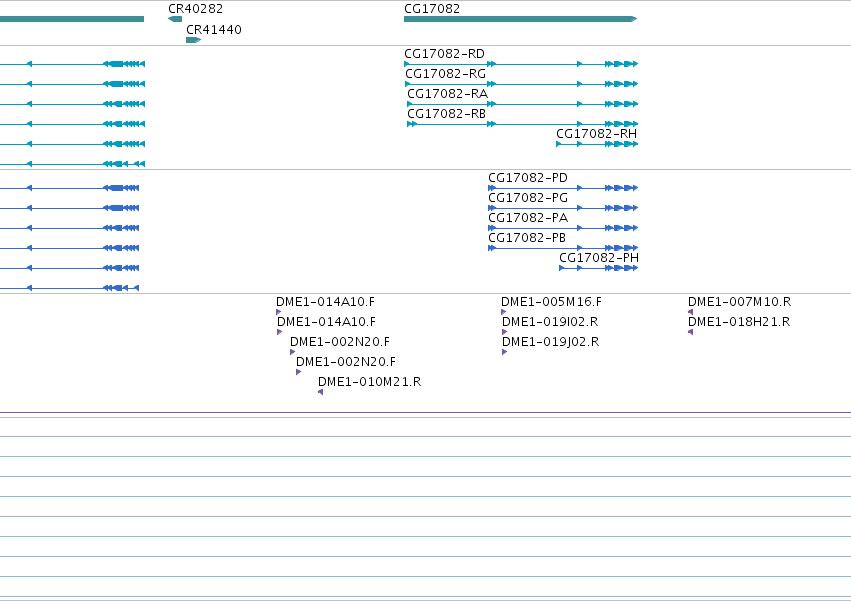Screen dimensions: 851x601
Task: Open transcript CG17082-RA label
Action: point(448,94)
